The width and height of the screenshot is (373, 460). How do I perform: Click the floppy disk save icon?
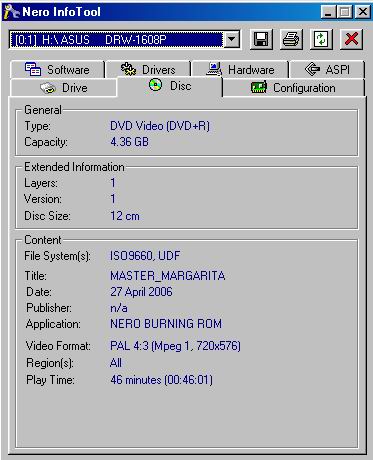click(x=261, y=39)
